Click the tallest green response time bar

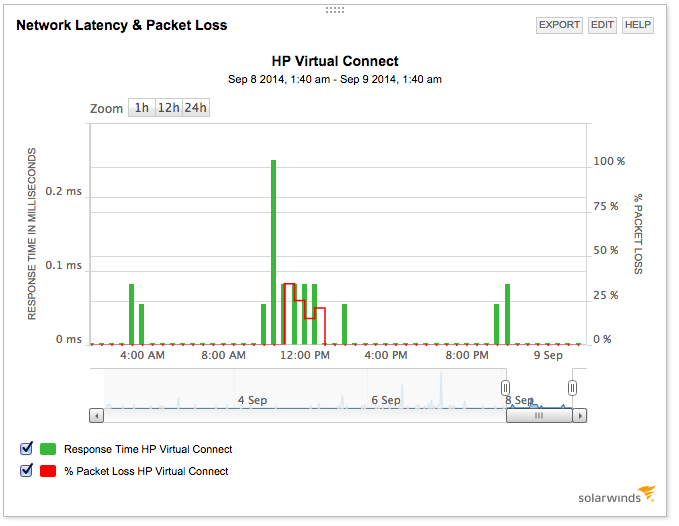click(x=273, y=252)
